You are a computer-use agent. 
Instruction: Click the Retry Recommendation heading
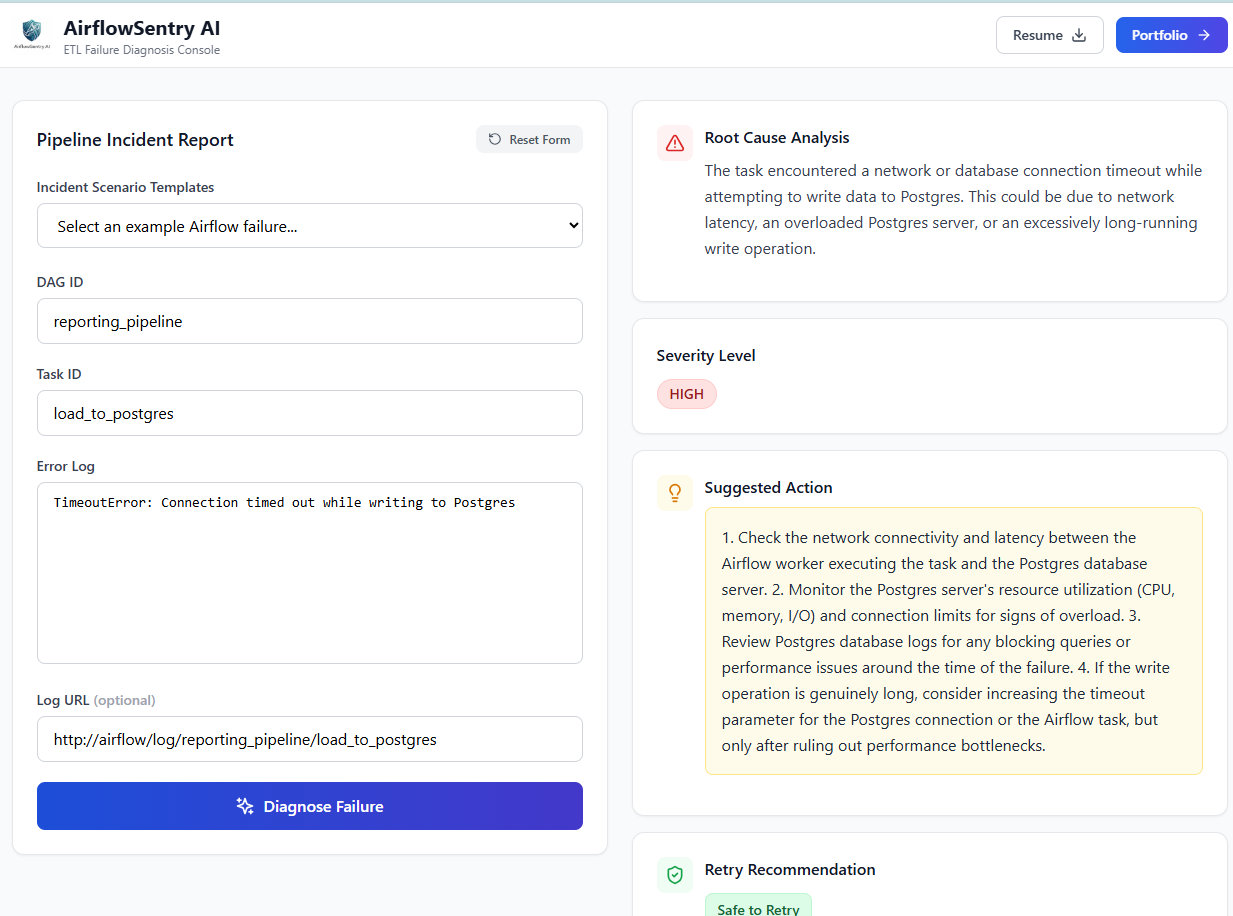(x=790, y=870)
